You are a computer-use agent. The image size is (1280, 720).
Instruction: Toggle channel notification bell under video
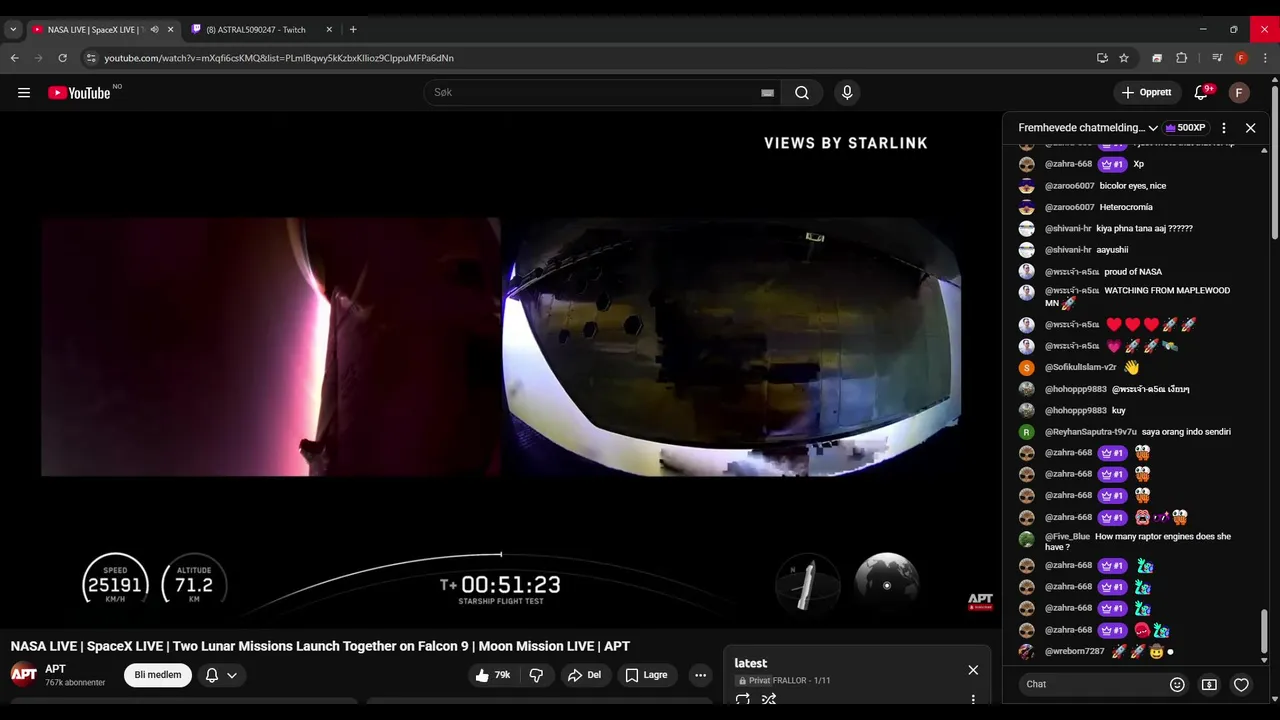212,675
